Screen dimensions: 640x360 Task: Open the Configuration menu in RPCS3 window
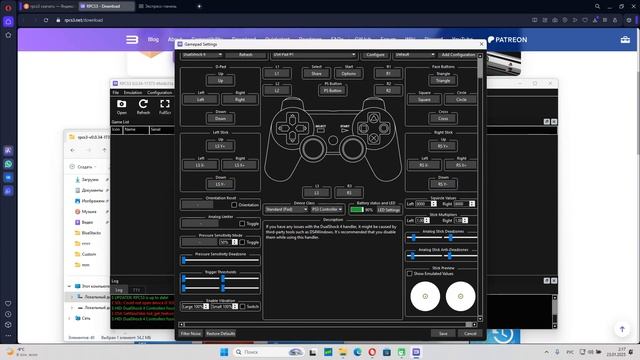coord(159,93)
